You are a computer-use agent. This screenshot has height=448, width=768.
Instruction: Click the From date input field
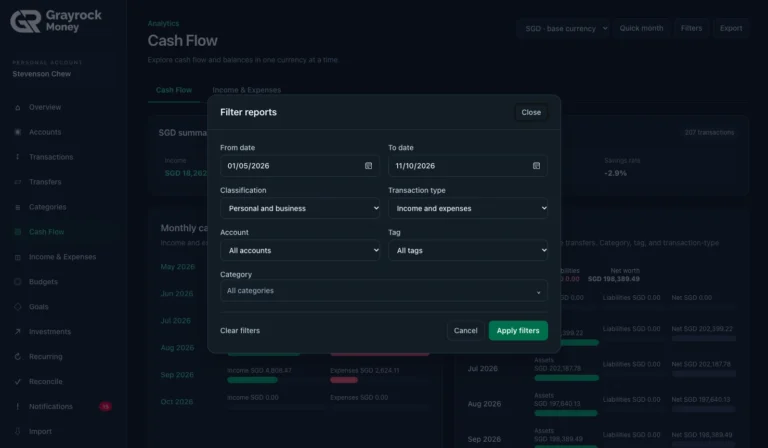pyautogui.click(x=300, y=166)
